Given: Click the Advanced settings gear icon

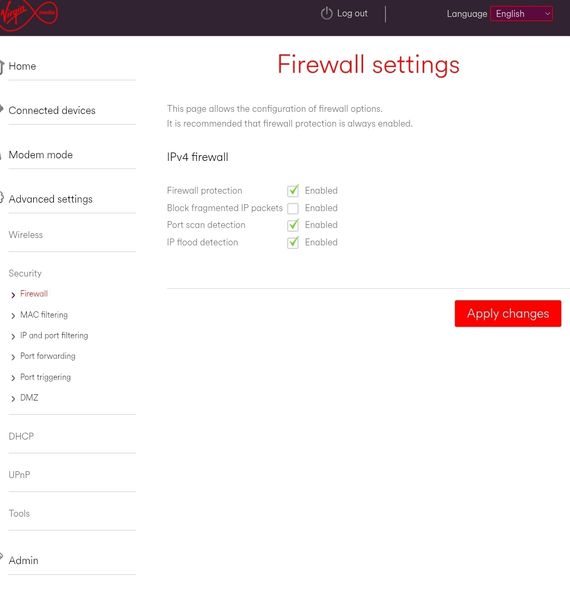Looking at the screenshot, I should [2, 197].
